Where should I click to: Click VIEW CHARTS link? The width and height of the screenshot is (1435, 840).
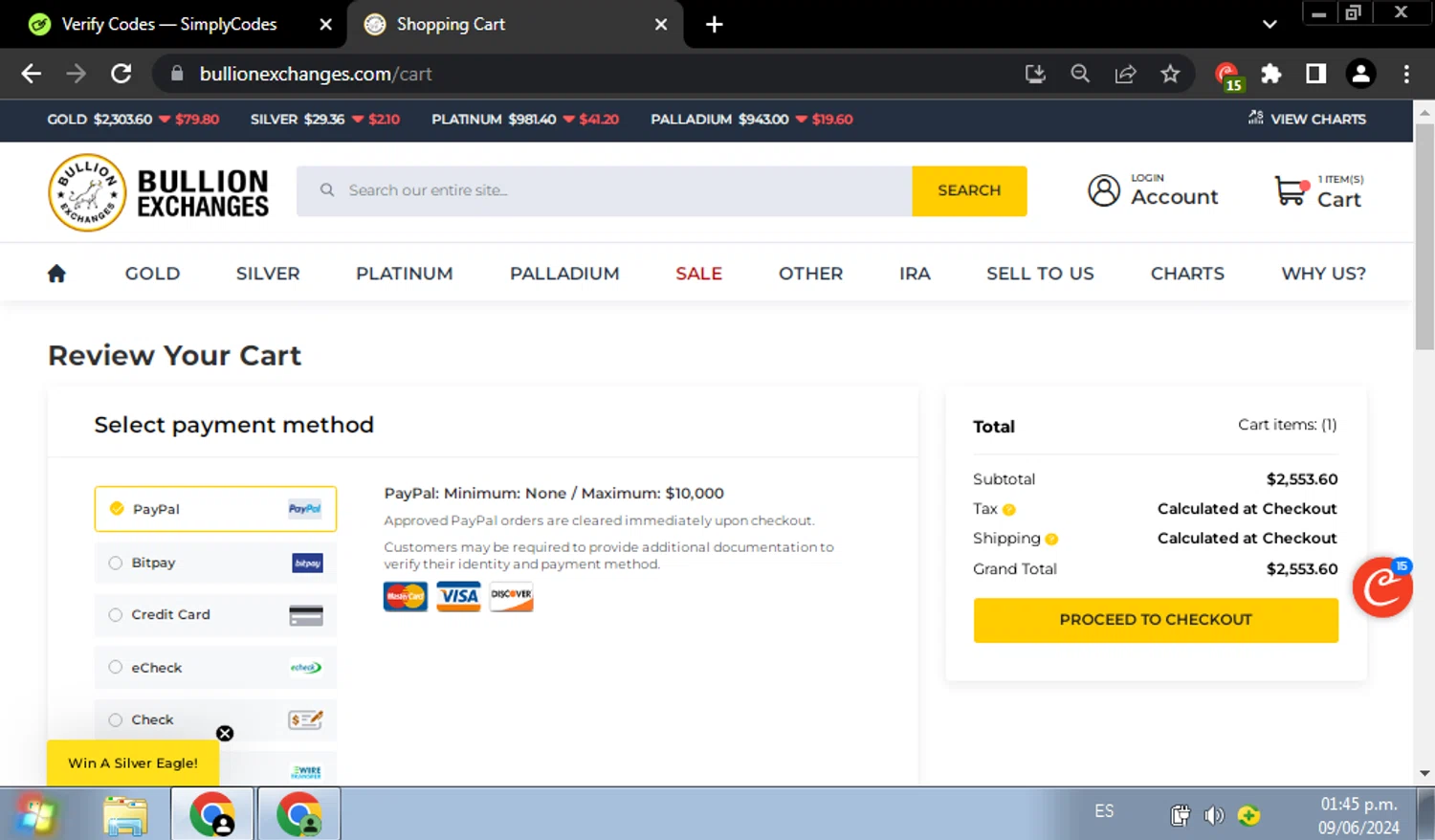click(1307, 119)
